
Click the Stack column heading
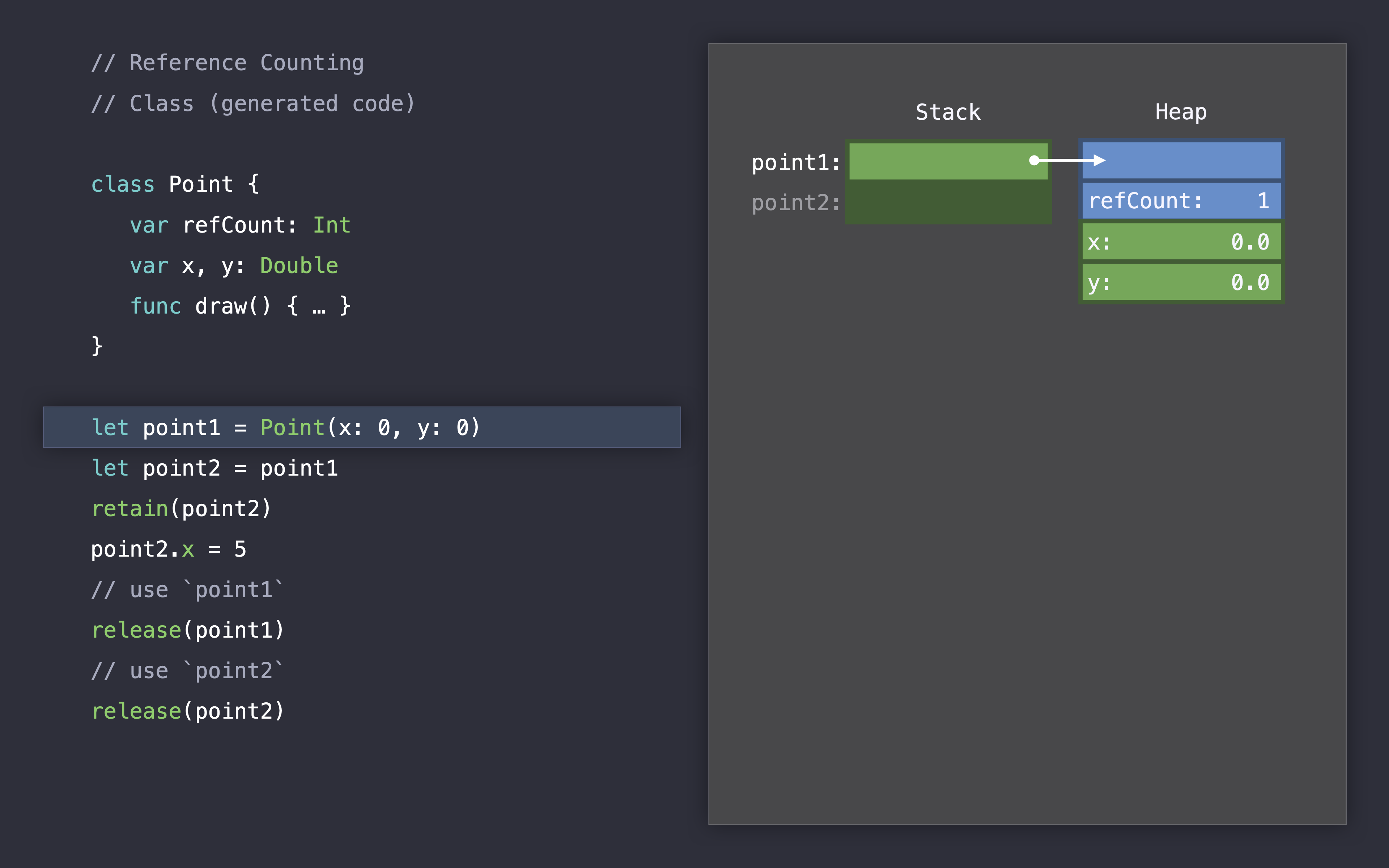point(948,112)
